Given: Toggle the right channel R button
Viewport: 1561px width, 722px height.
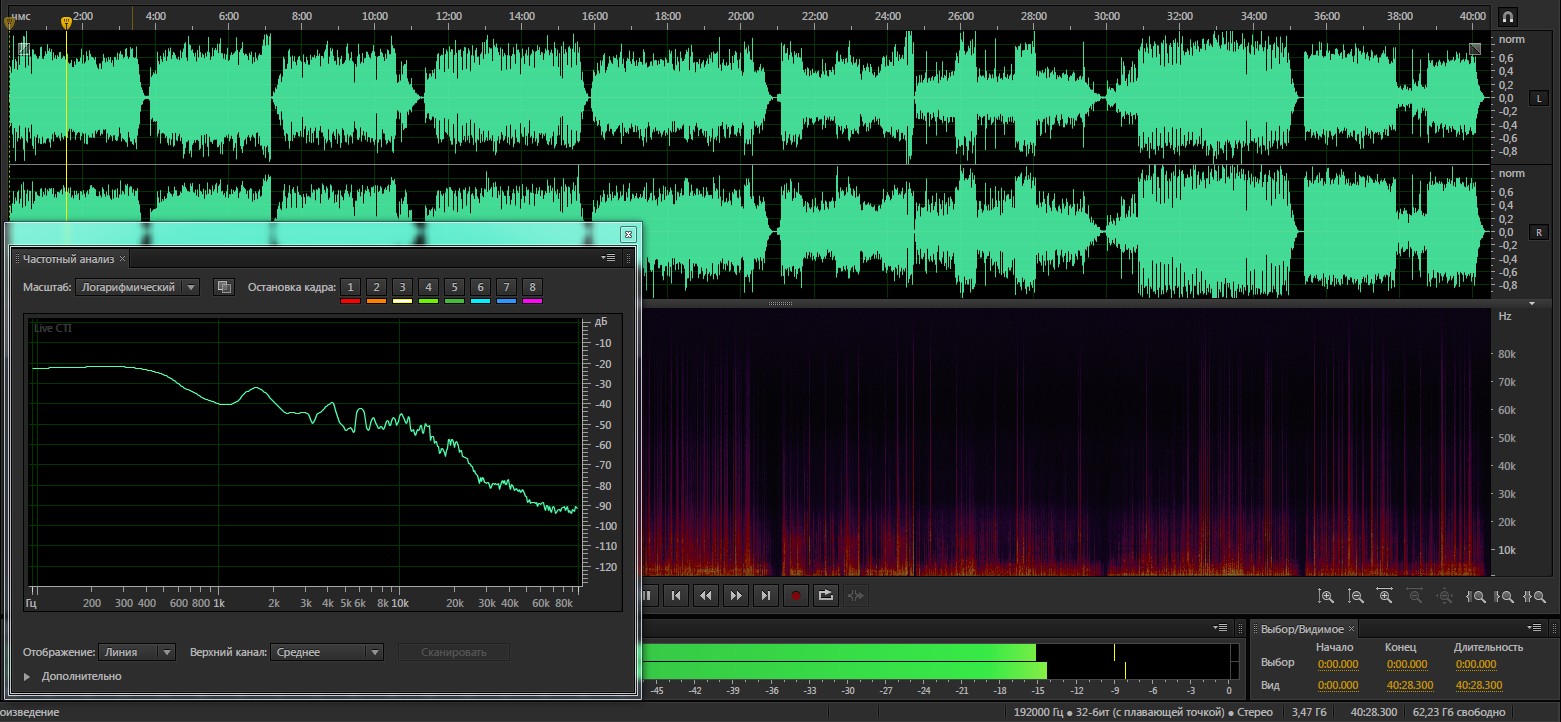Looking at the screenshot, I should tap(1538, 232).
